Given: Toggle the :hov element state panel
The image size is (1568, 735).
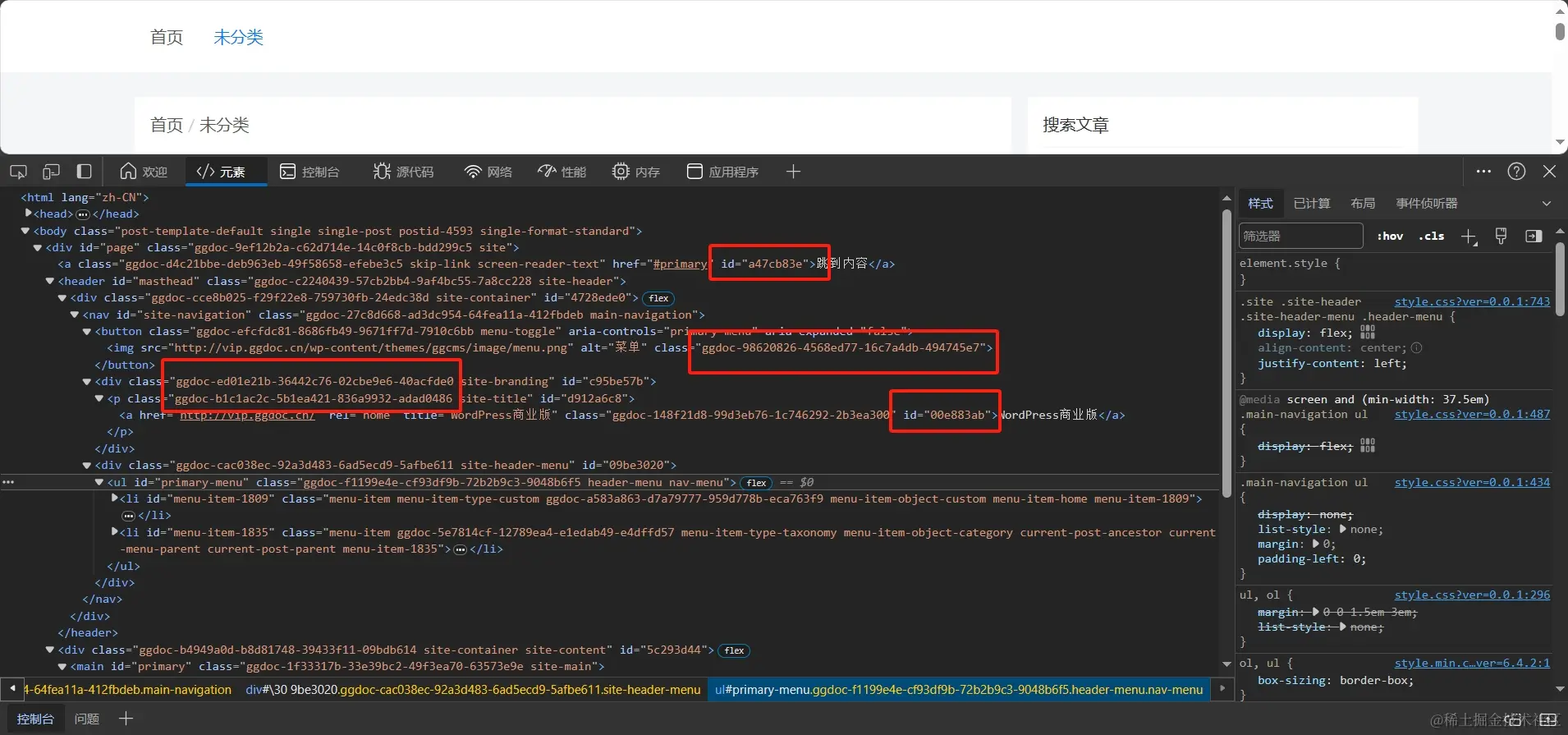Looking at the screenshot, I should point(1390,237).
